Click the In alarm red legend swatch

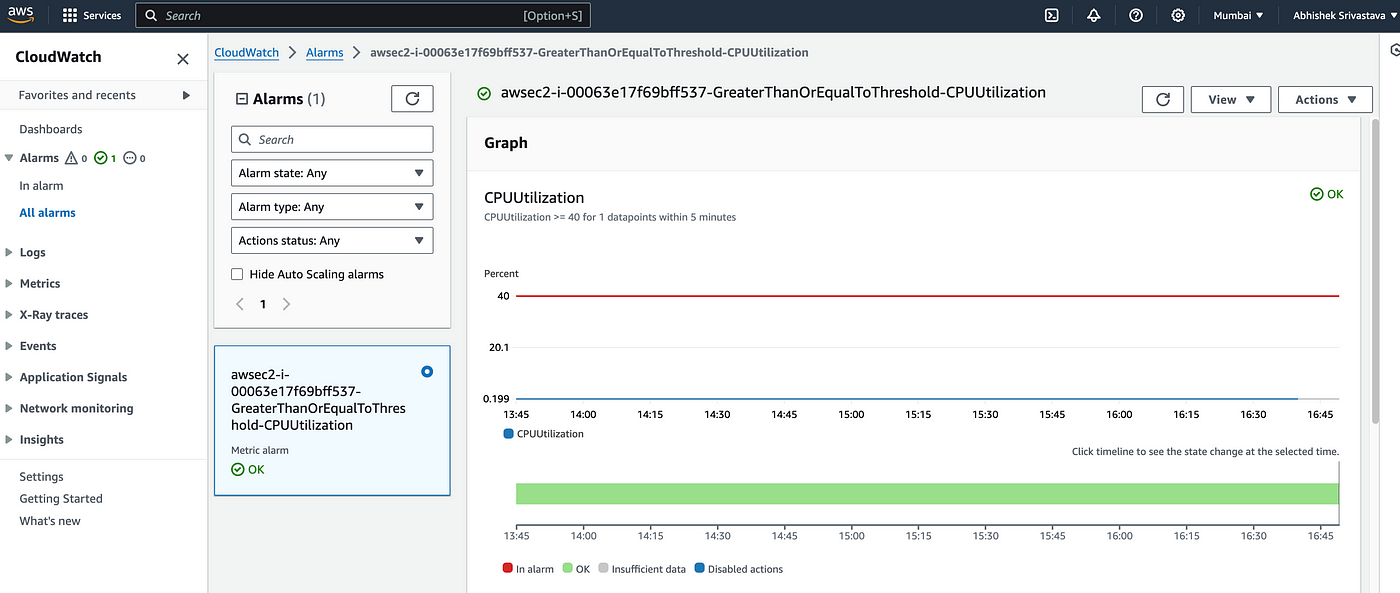tap(507, 569)
